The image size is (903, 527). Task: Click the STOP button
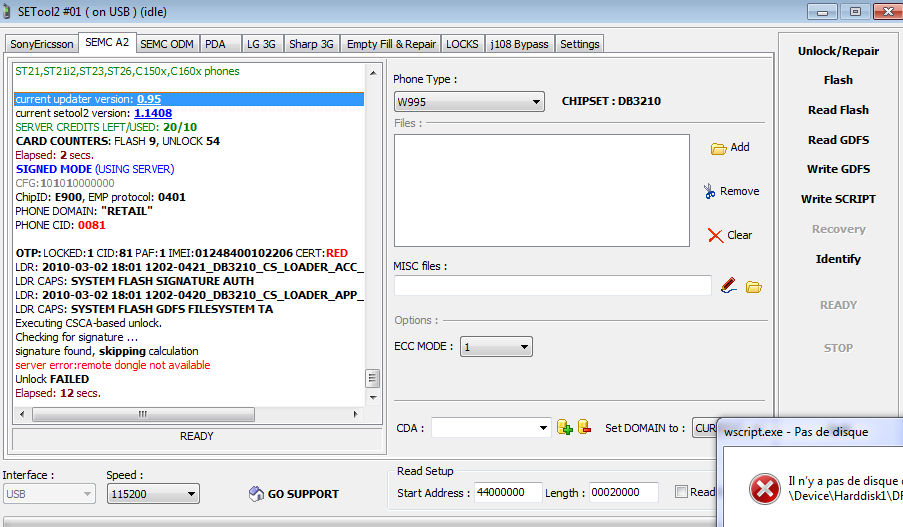(838, 348)
